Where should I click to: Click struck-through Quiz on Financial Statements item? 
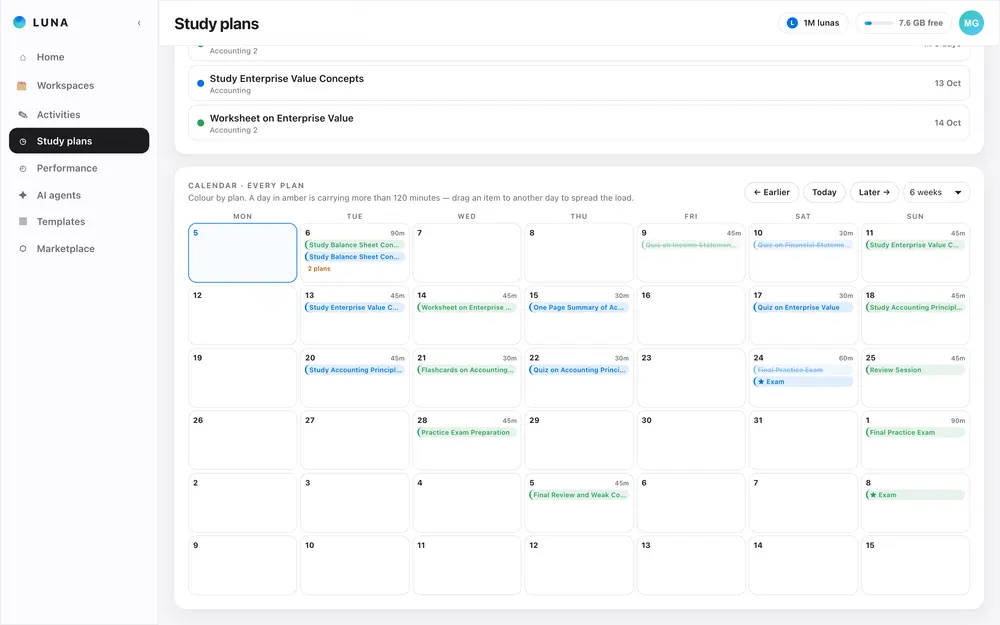click(x=803, y=245)
